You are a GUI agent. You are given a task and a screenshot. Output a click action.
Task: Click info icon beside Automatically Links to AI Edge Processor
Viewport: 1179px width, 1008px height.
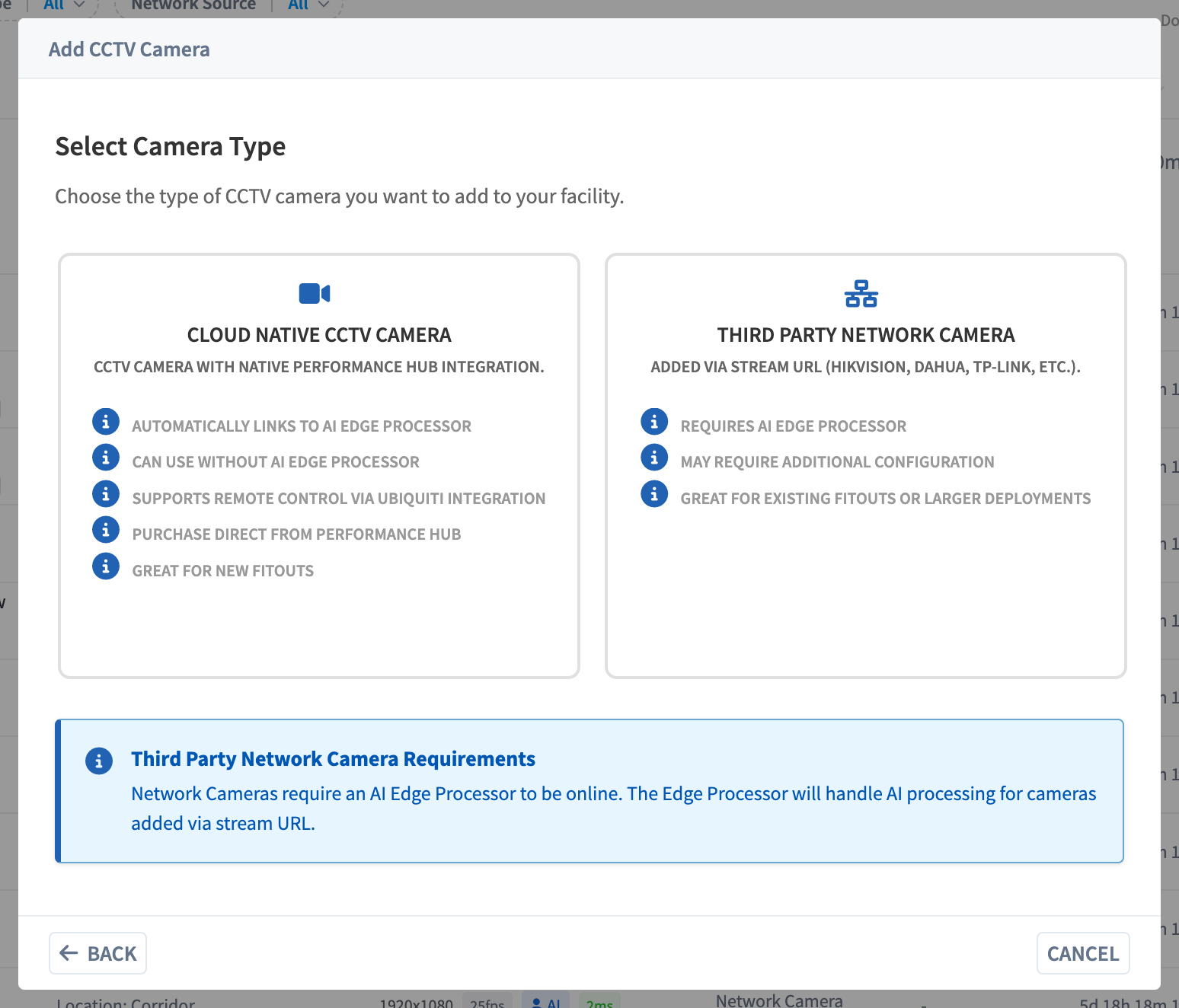(x=106, y=421)
